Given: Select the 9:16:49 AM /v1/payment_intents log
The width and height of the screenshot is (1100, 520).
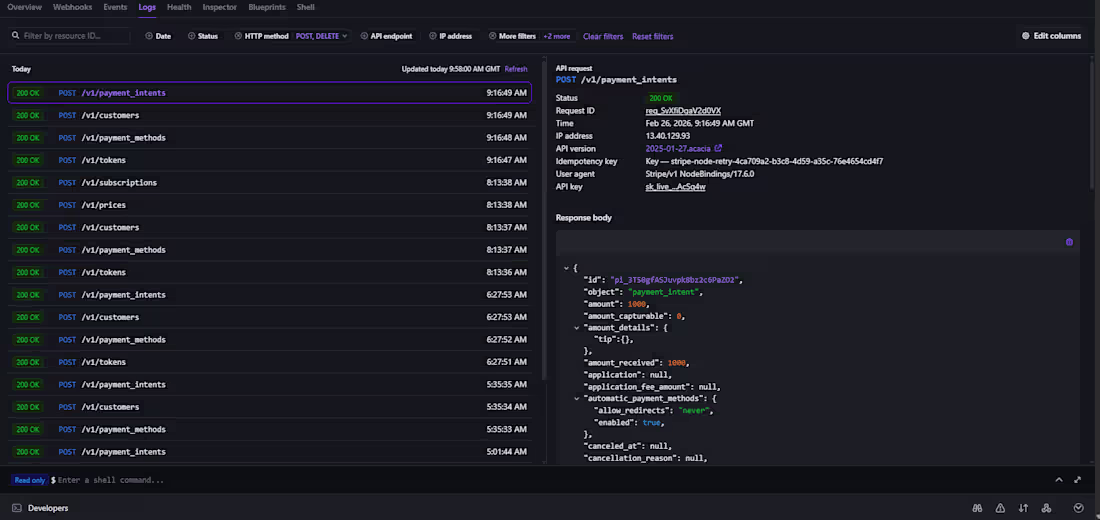Looking at the screenshot, I should tap(269, 93).
